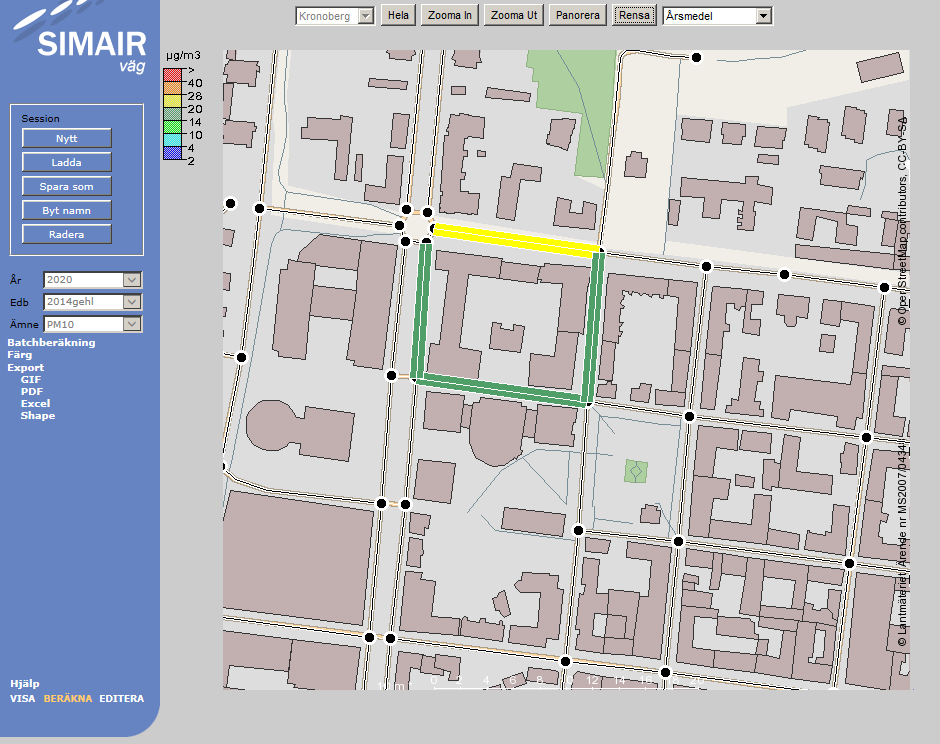The height and width of the screenshot is (744, 940).
Task: Click the cyan legend swatch
Action: (173, 140)
